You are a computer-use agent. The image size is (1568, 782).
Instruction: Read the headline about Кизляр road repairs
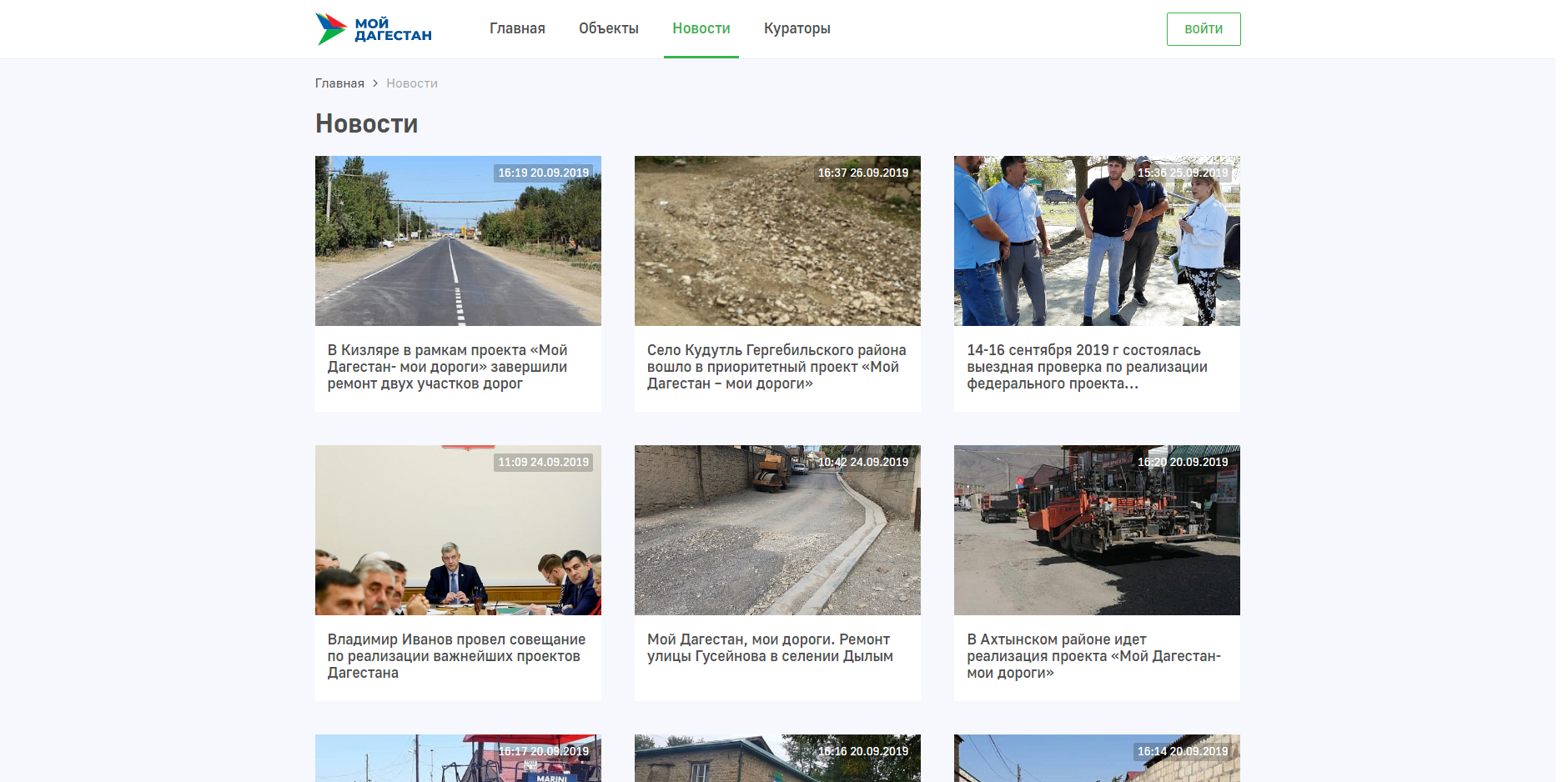pos(448,367)
